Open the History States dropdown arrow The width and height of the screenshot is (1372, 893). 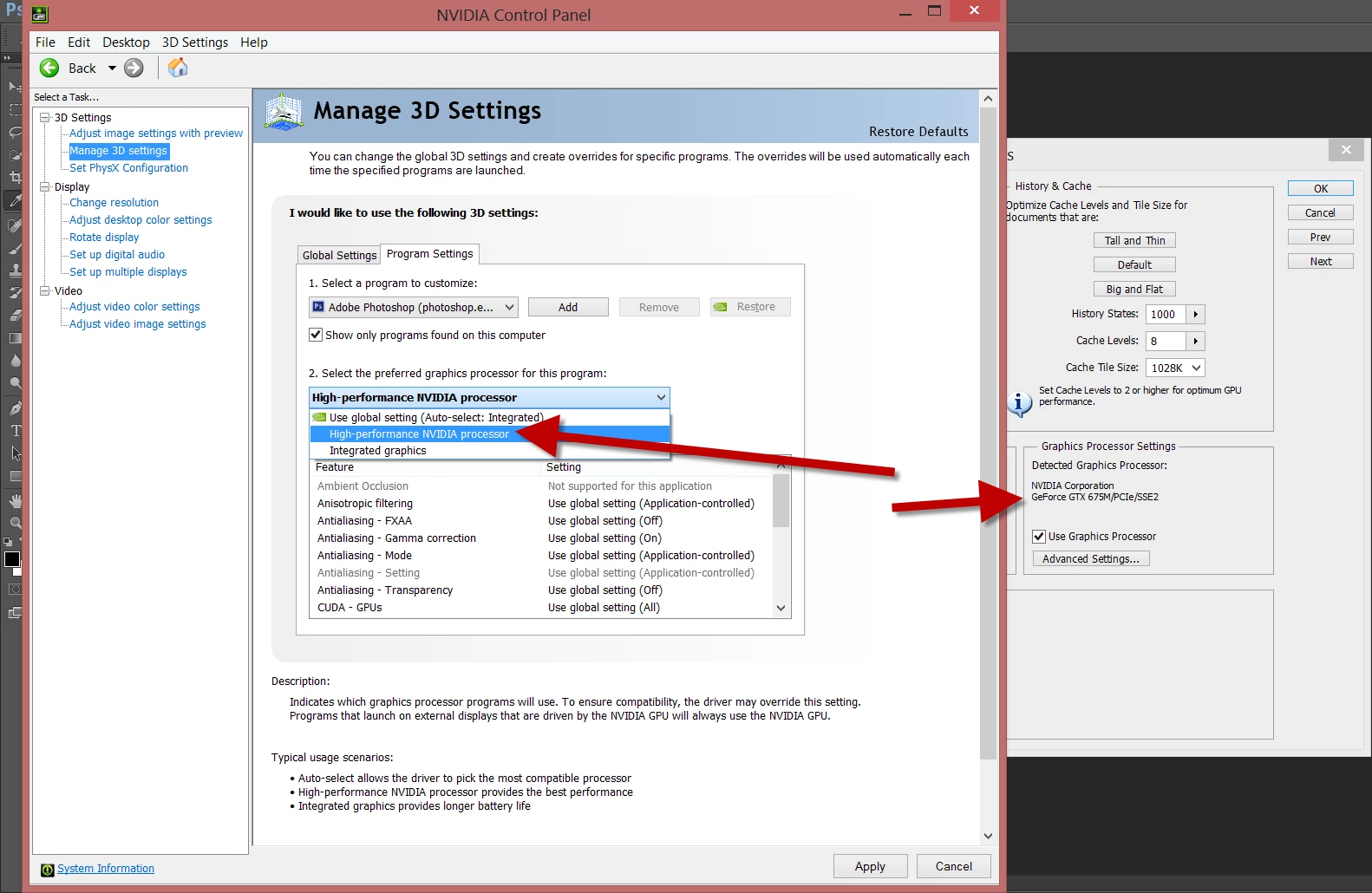pos(1196,315)
